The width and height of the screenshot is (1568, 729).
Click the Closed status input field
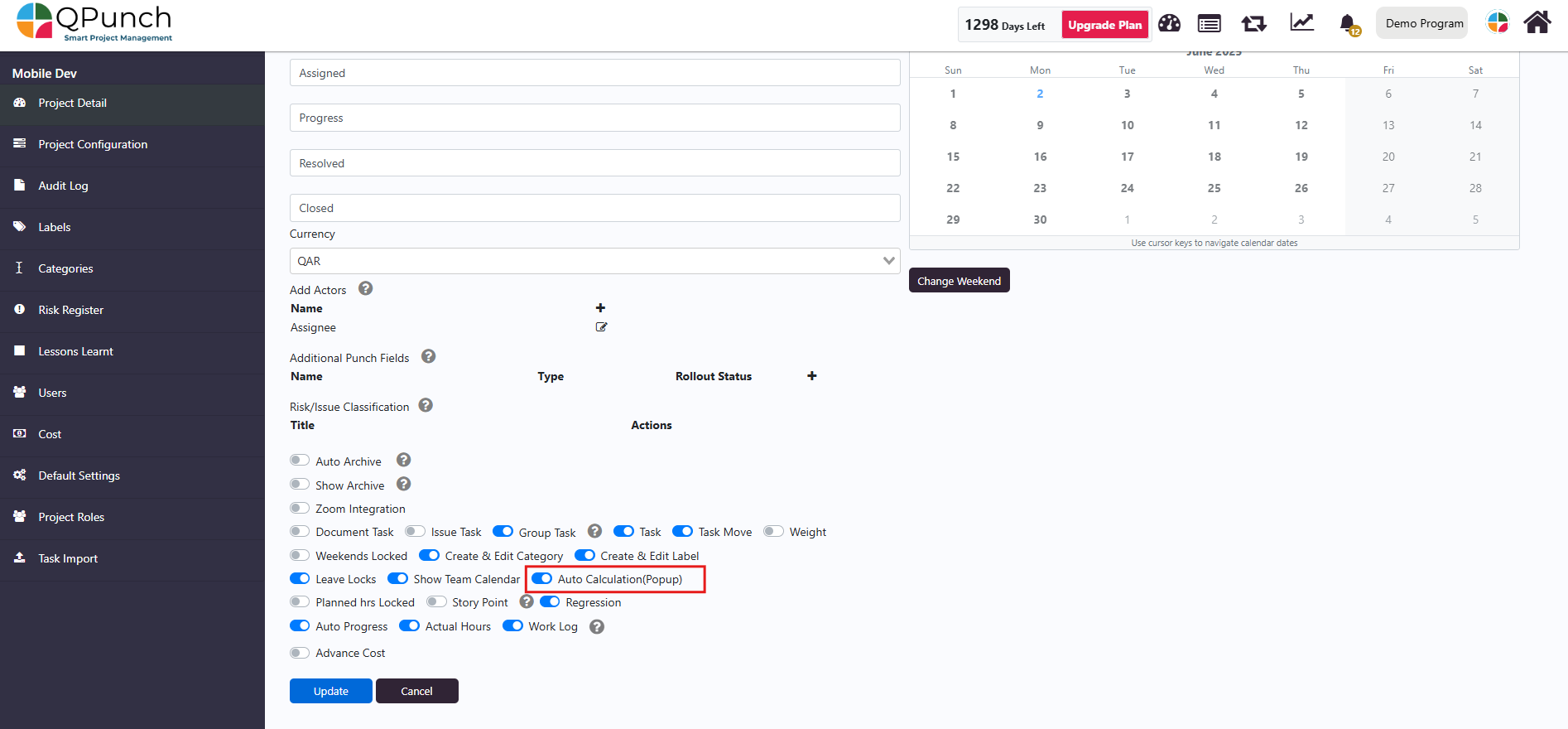(x=594, y=208)
